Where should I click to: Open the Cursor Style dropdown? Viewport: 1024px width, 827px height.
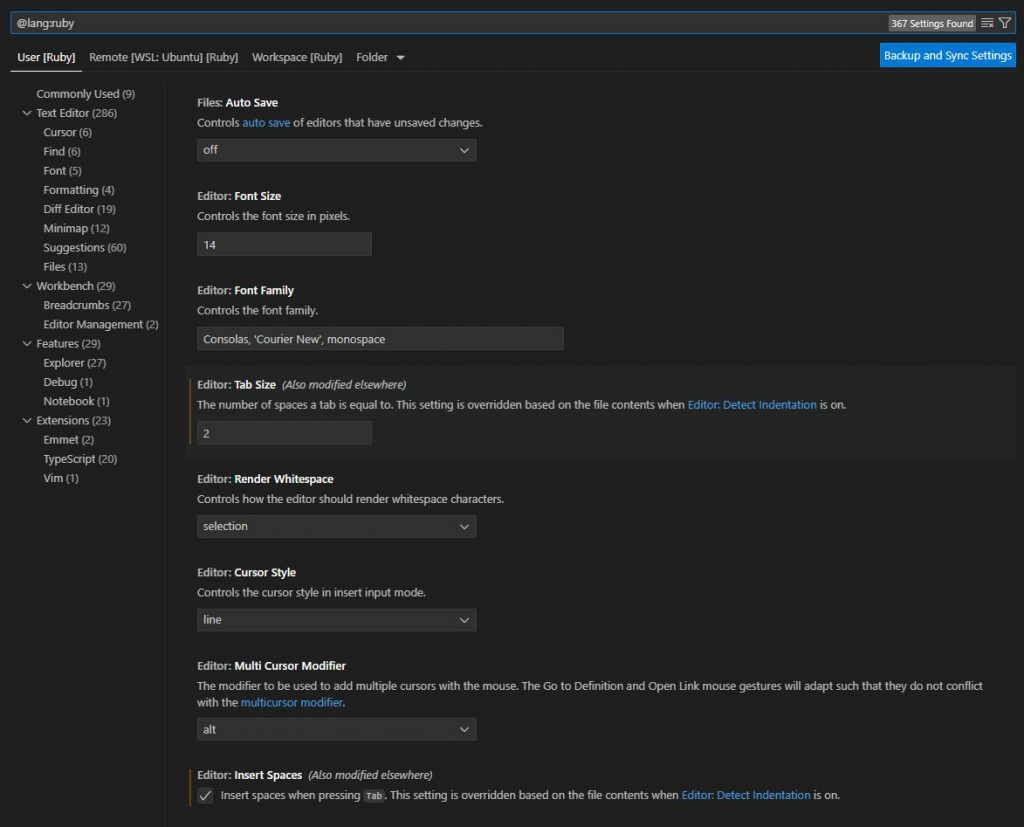(336, 620)
